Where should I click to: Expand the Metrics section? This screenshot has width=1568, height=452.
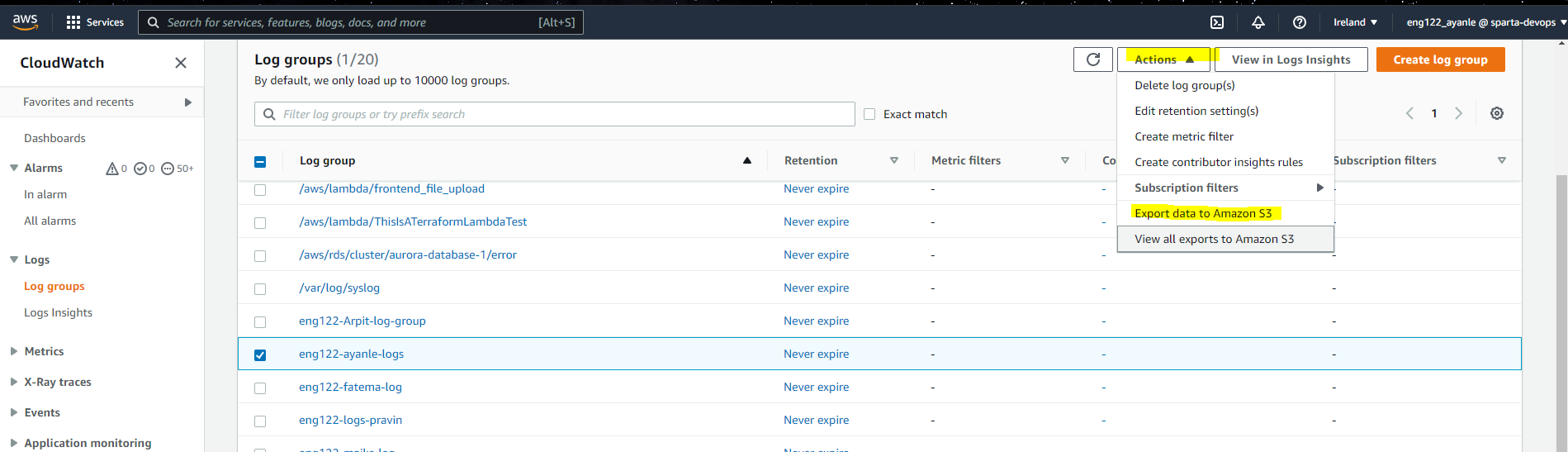pos(14,351)
